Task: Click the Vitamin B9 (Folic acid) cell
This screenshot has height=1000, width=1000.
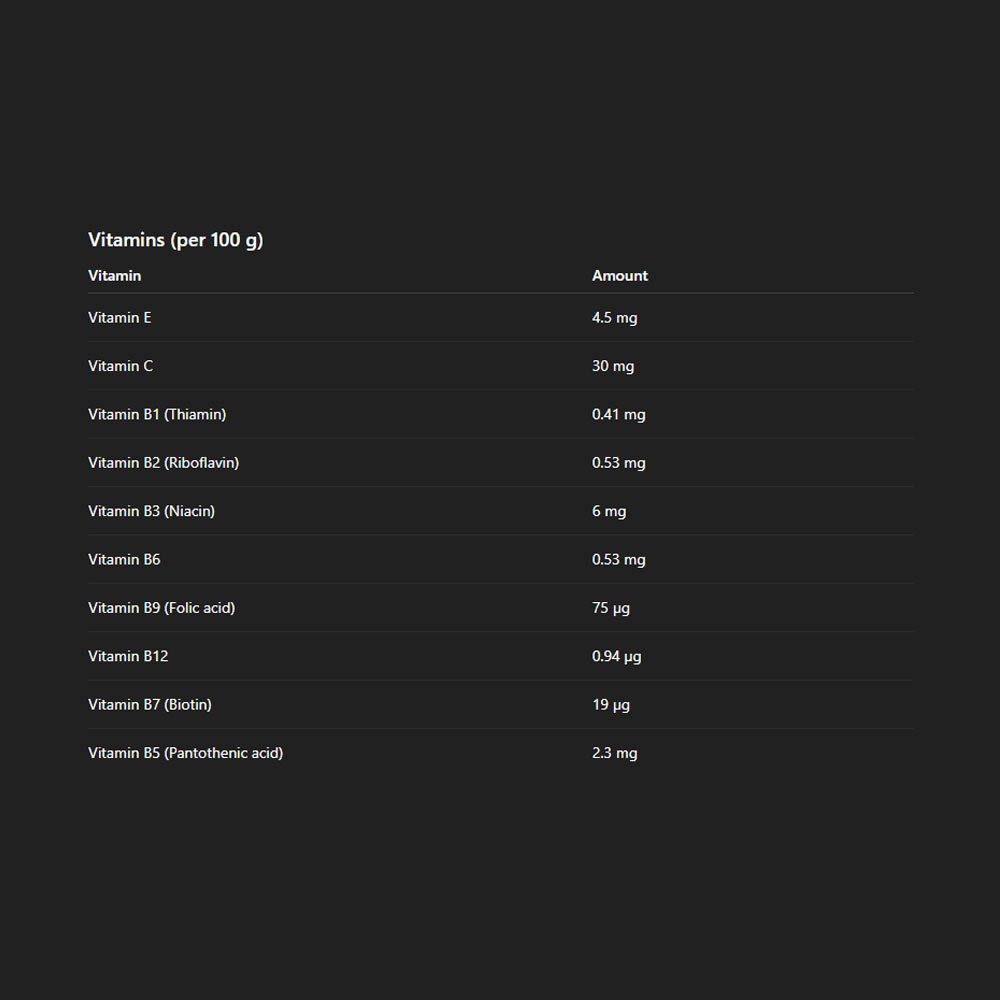Action: pyautogui.click(x=161, y=608)
